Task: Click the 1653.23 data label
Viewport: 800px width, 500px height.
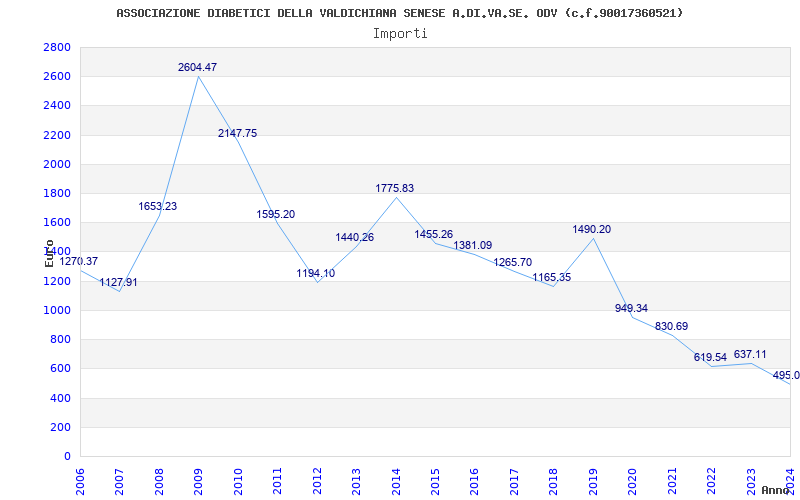Action: (158, 207)
